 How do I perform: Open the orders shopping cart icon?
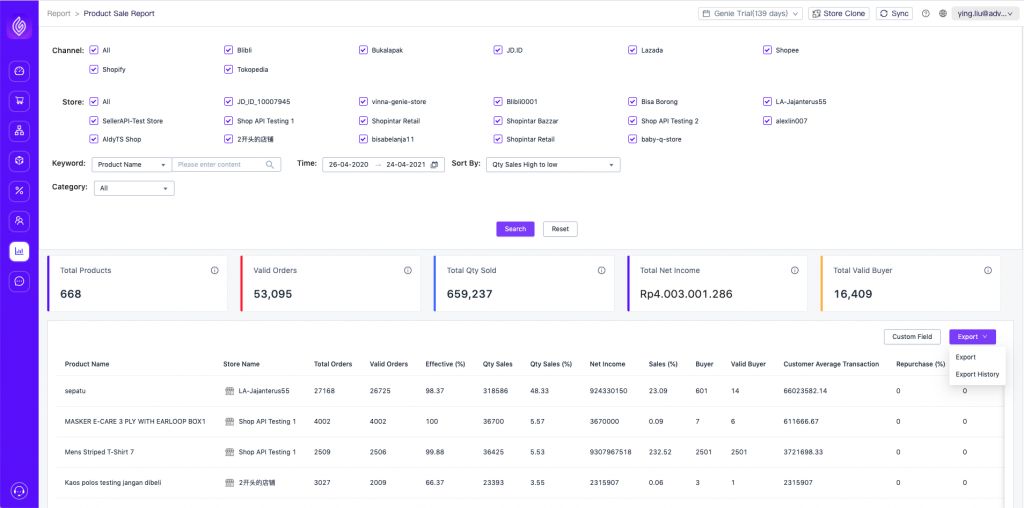point(19,101)
